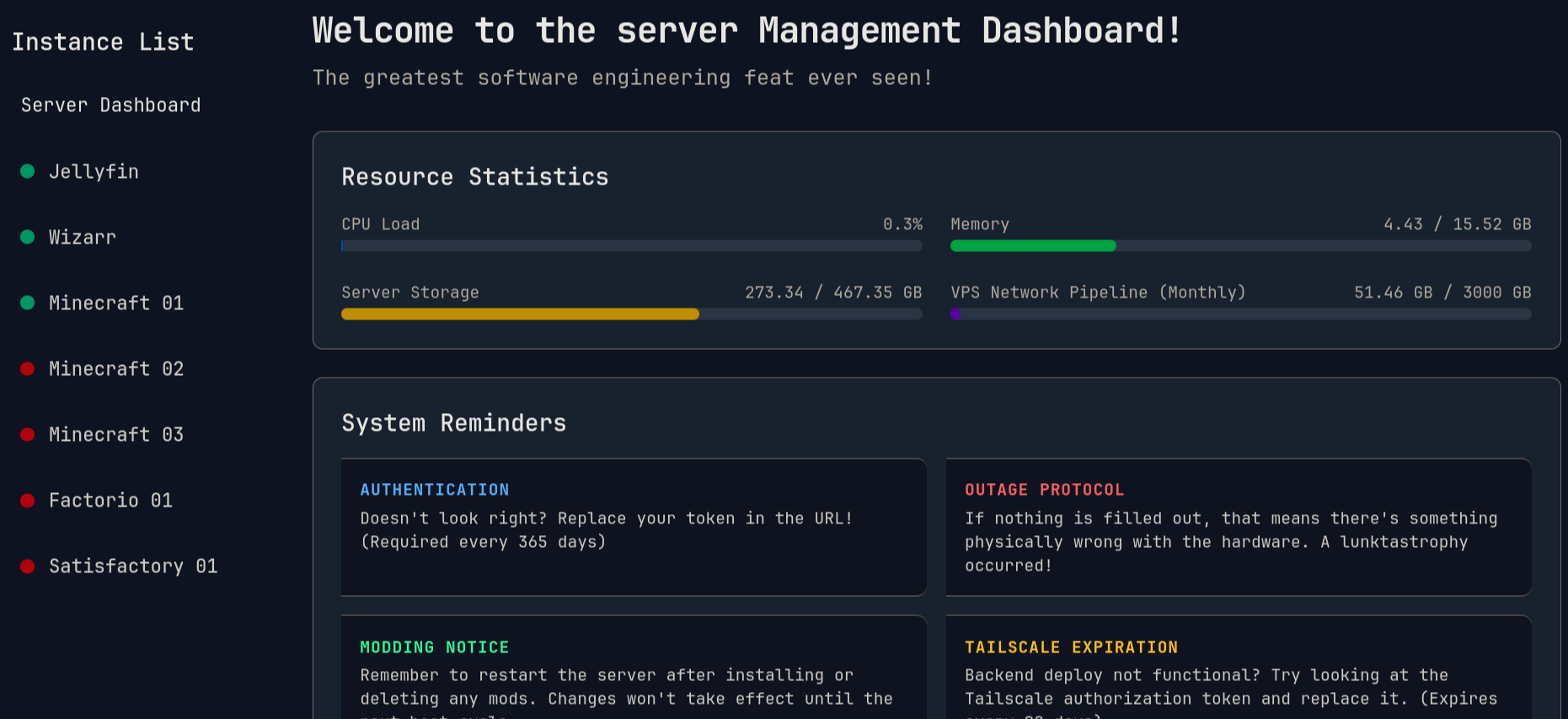Click the 273.34 / 467.35 GB storage value

pos(833,292)
